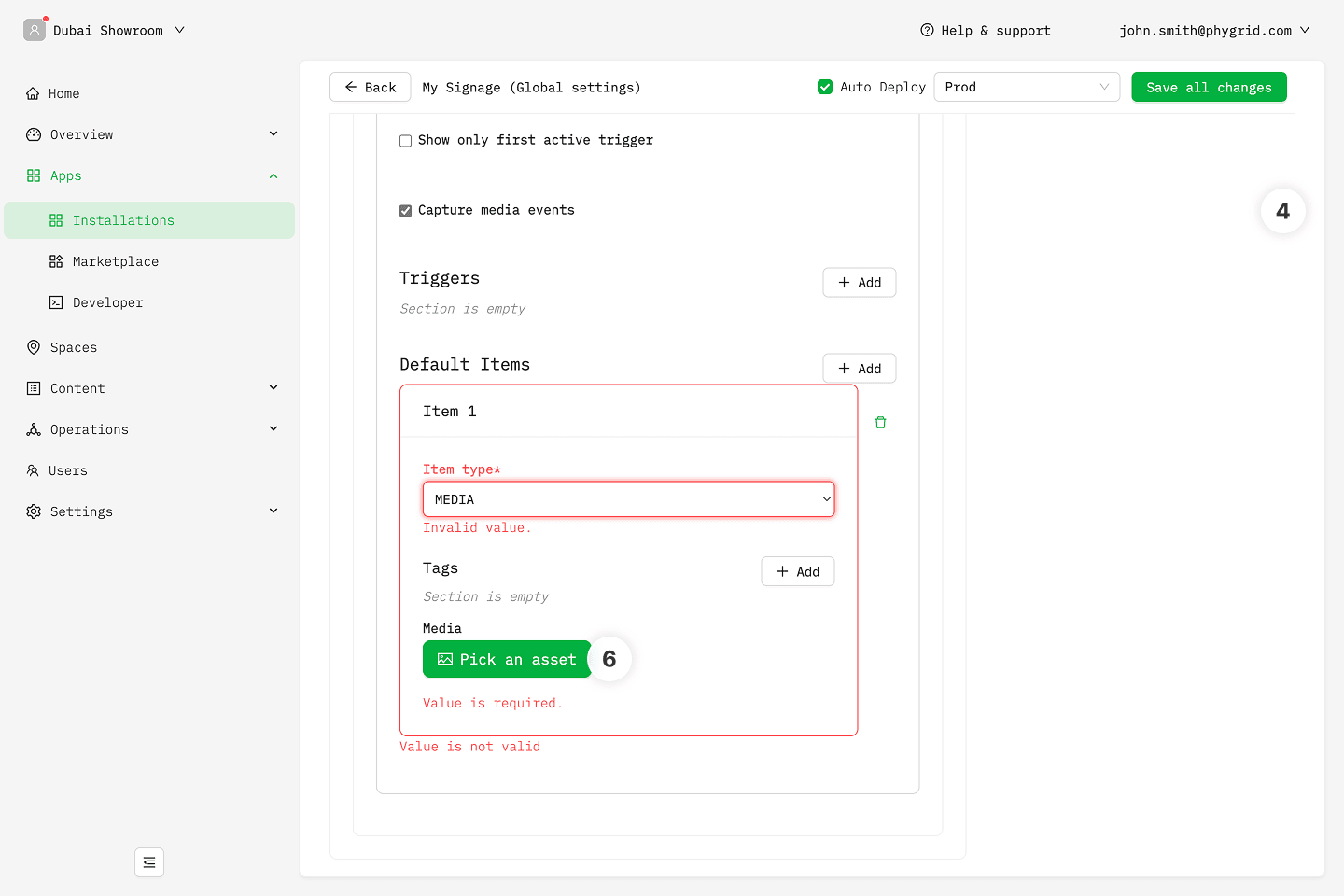Click the Dubai Showroom avatar icon

point(35,30)
